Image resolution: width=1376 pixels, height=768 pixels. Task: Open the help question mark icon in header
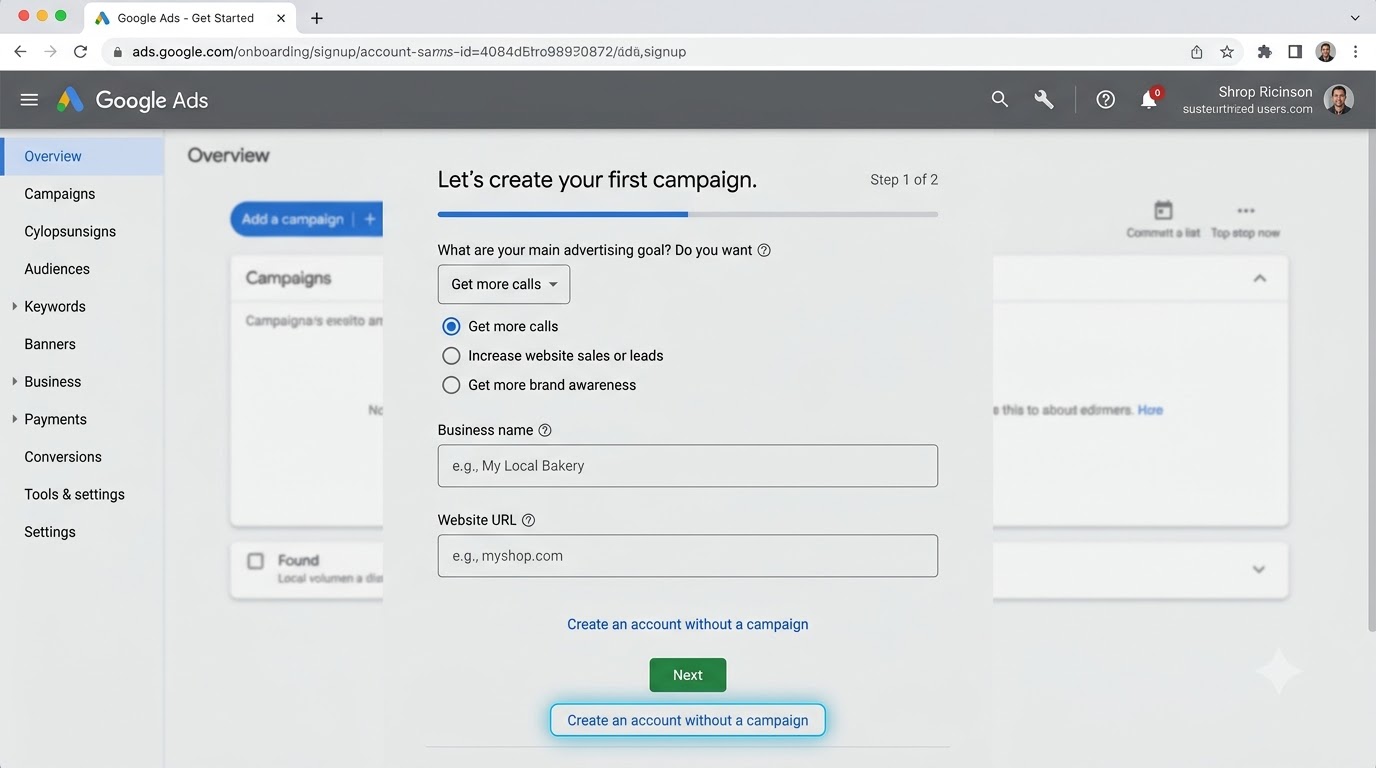coord(1105,99)
